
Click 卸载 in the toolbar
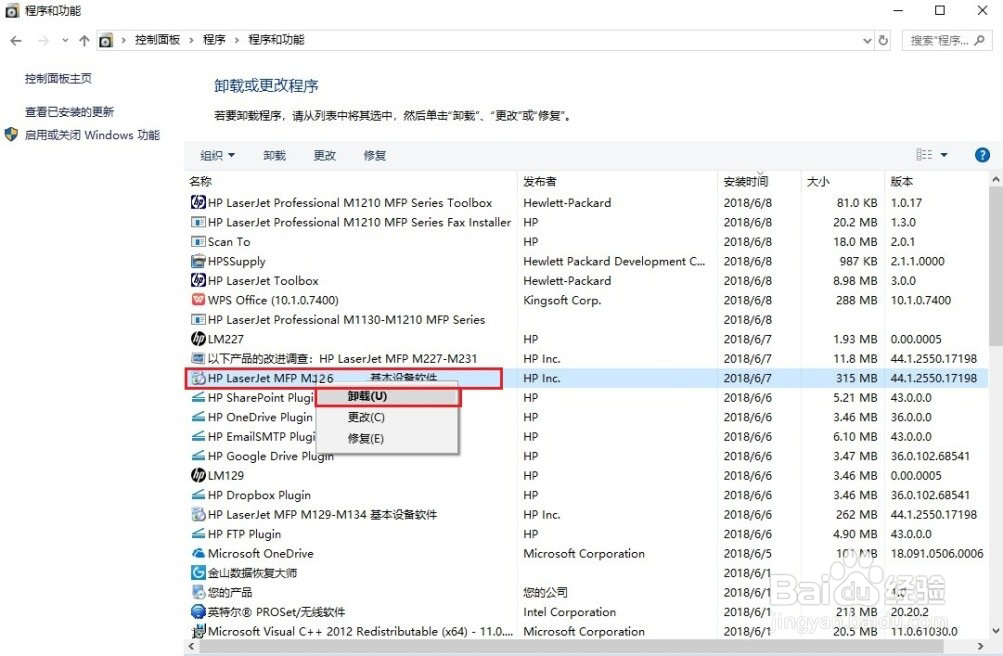274,155
